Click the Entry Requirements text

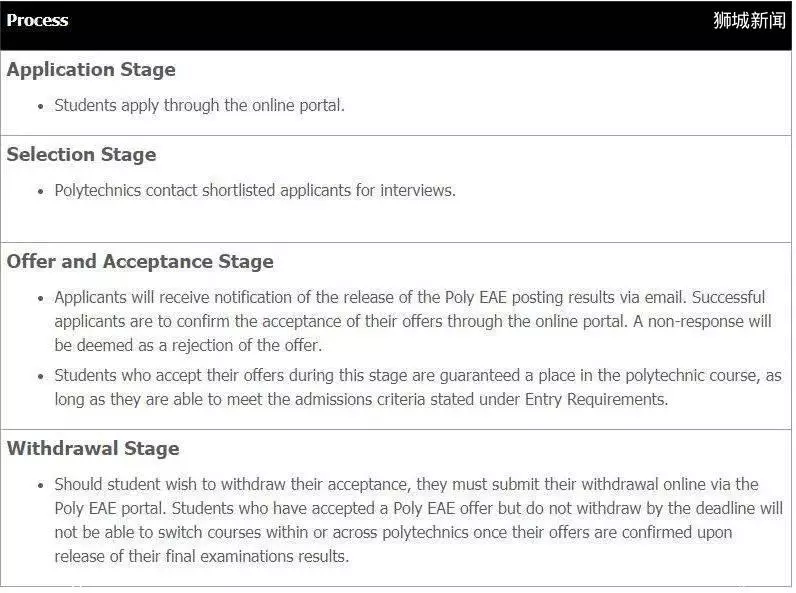click(596, 400)
